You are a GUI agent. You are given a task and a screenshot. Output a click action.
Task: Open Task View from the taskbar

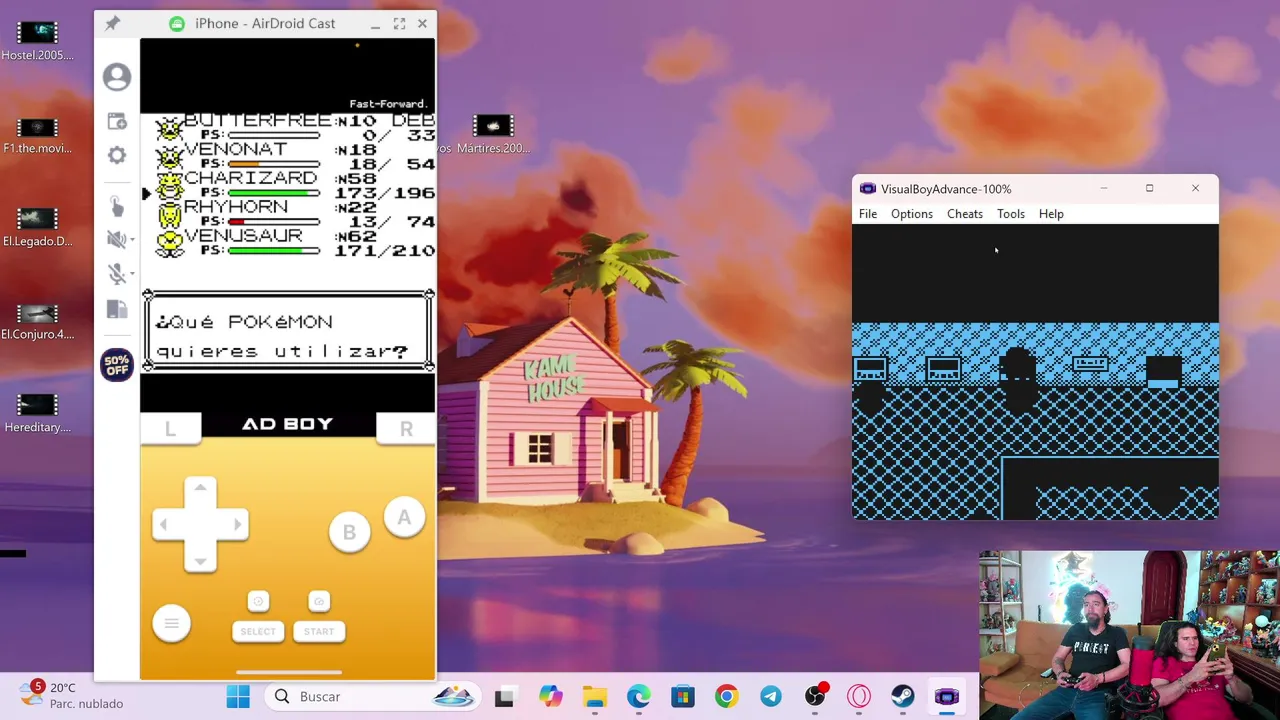[504, 697]
